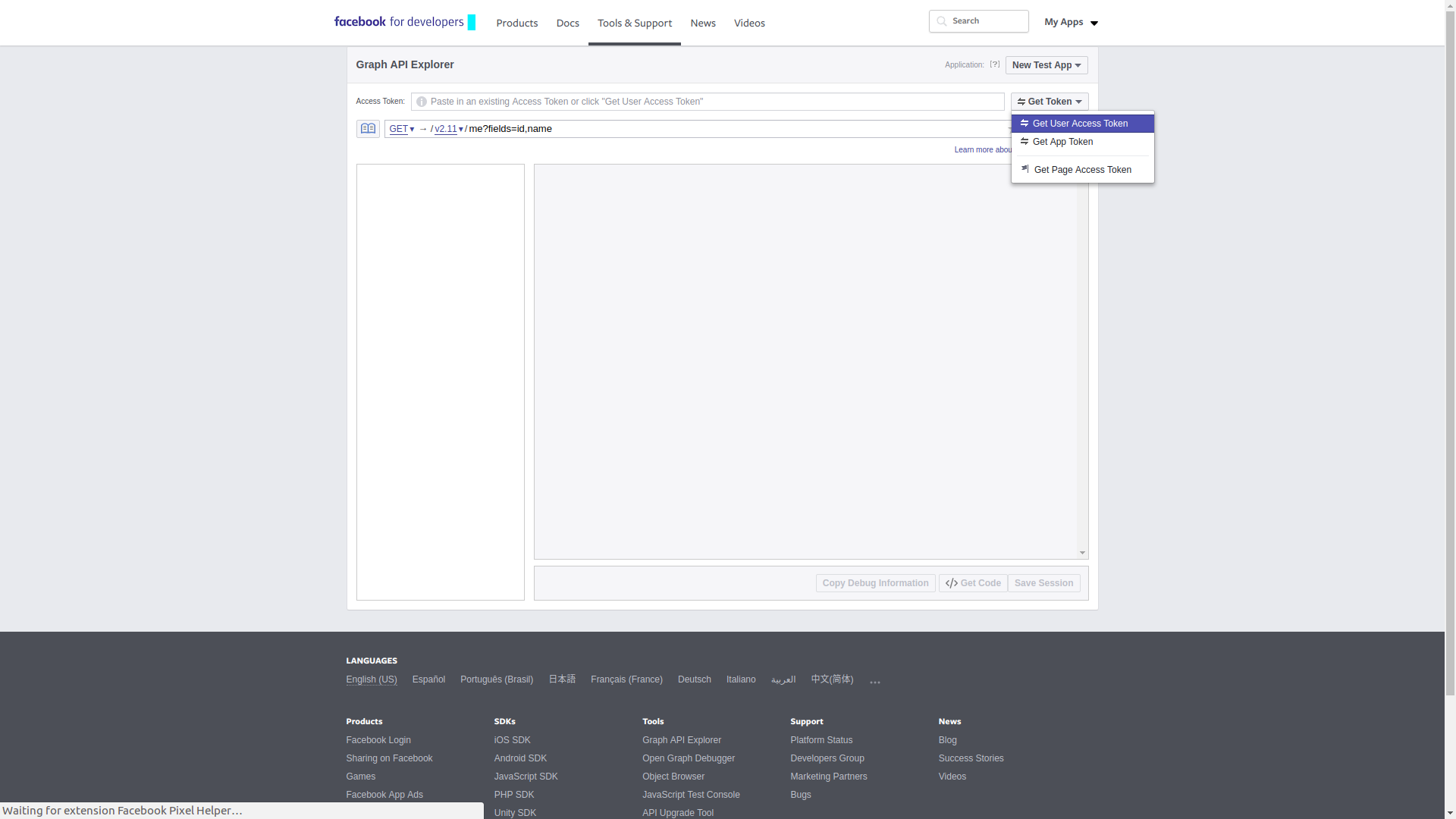
Task: Open Object Browser footer link
Action: point(673,777)
